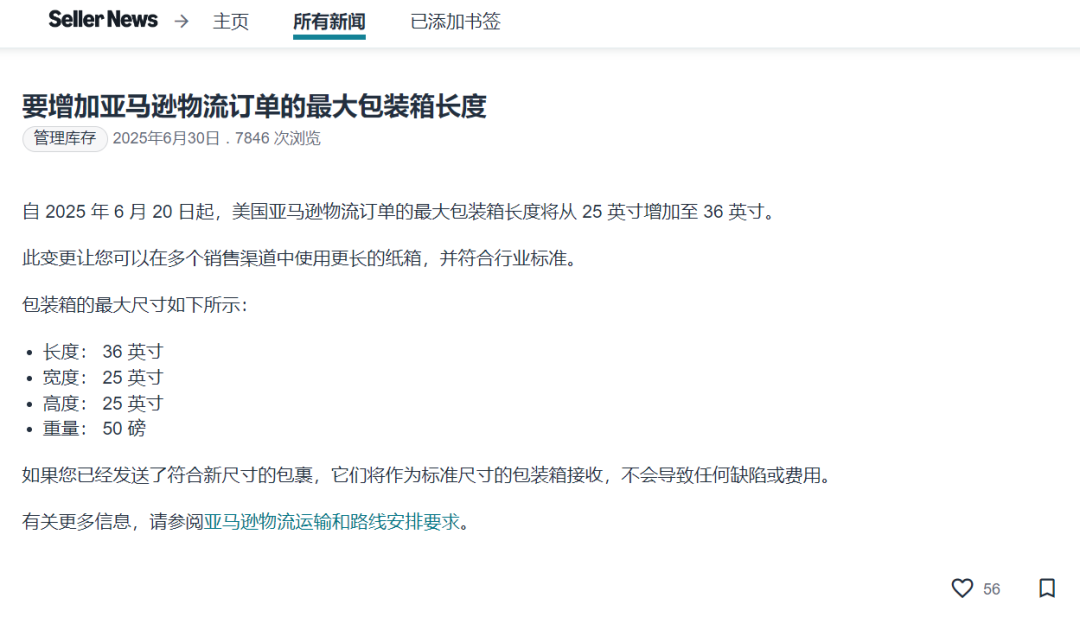Select the 管理库存 category badge

tap(64, 139)
